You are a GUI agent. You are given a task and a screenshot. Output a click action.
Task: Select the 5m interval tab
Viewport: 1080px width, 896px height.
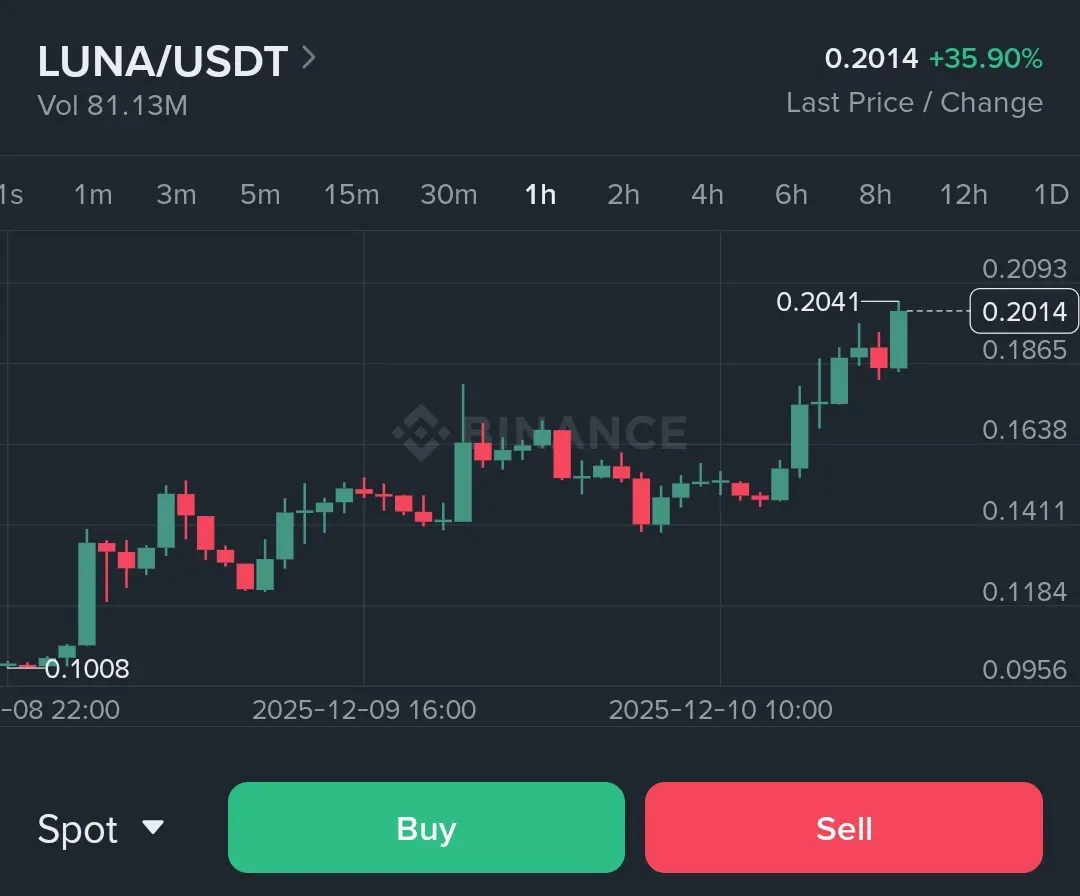(260, 195)
